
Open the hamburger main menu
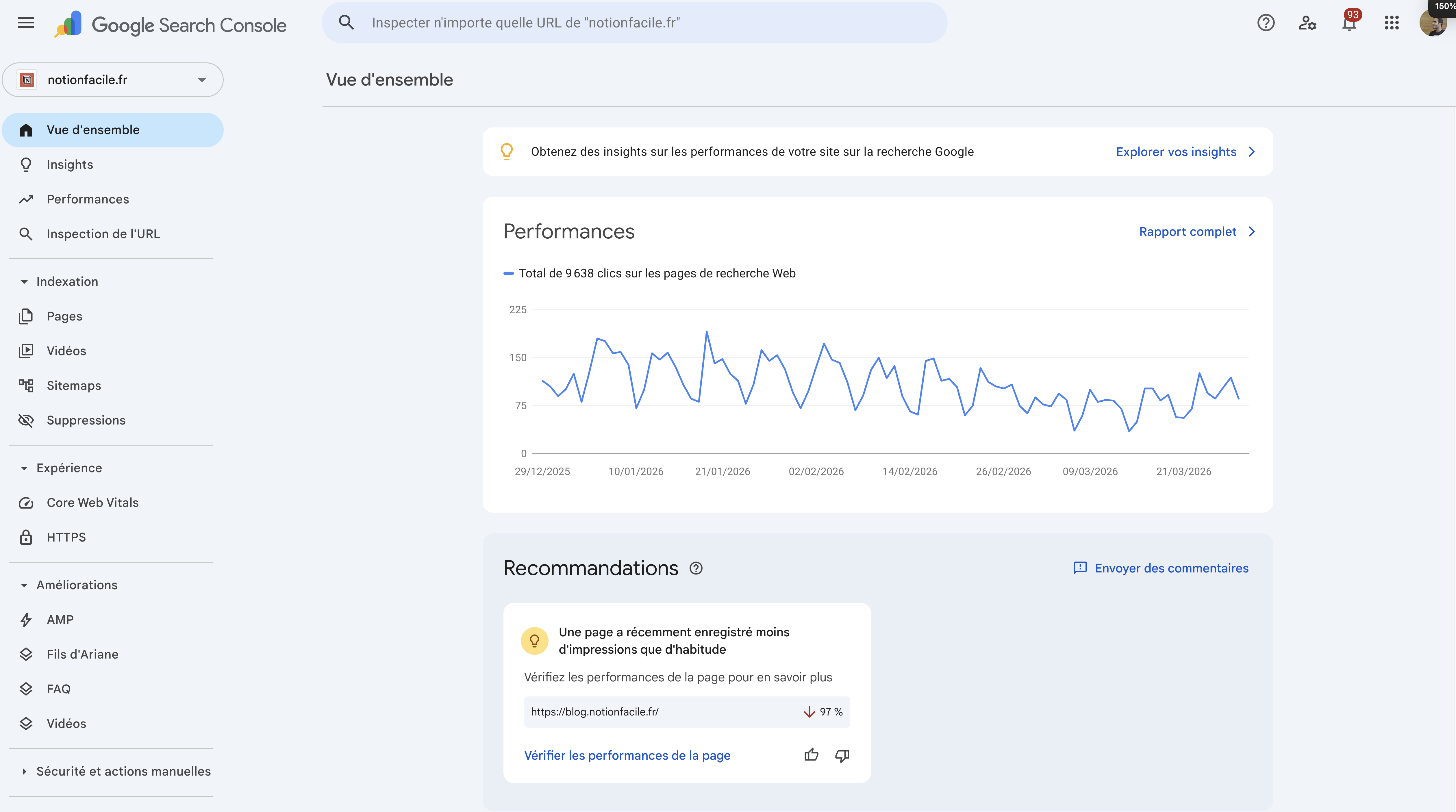click(26, 23)
